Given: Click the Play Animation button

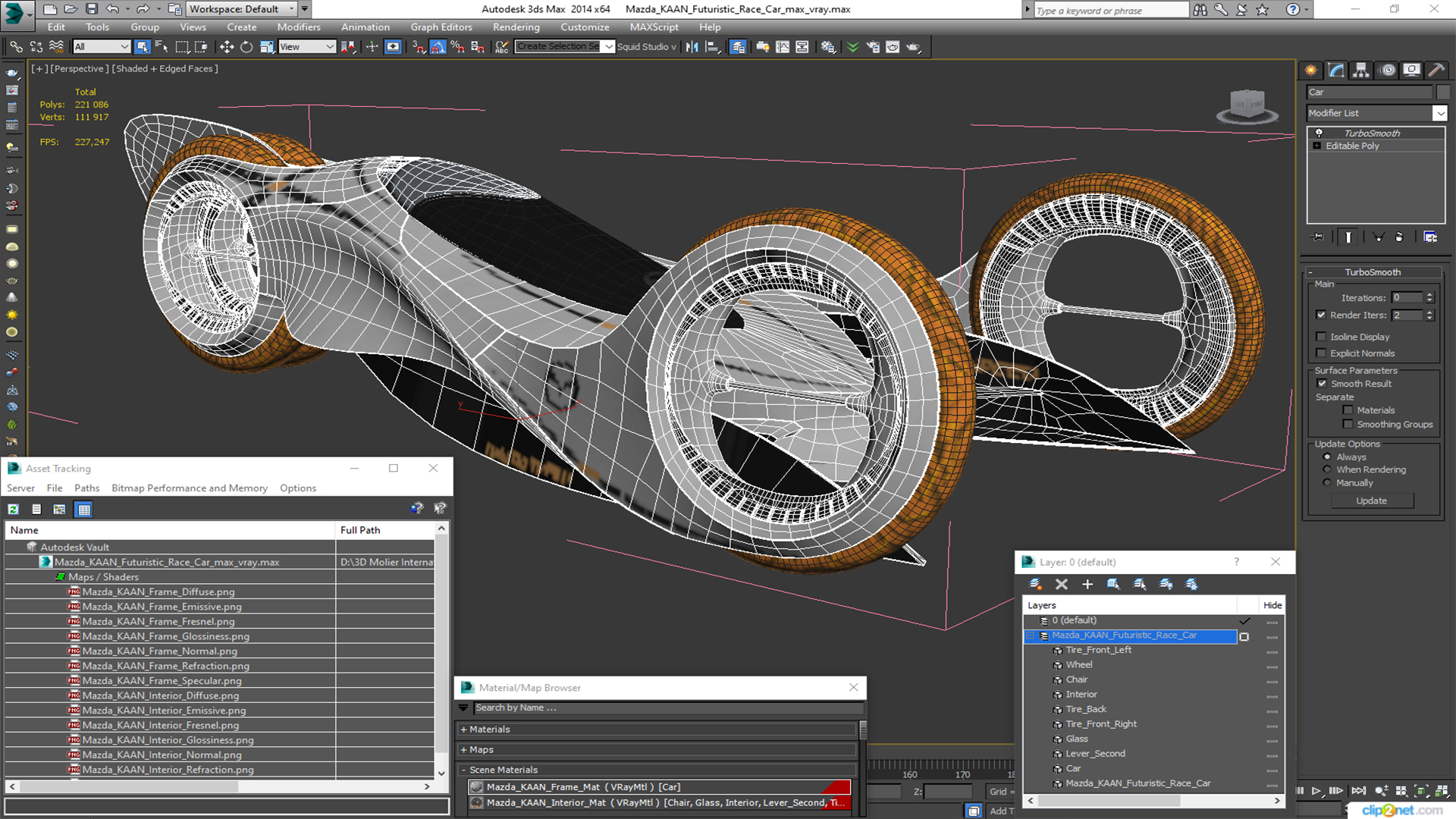Looking at the screenshot, I should (x=1317, y=791).
